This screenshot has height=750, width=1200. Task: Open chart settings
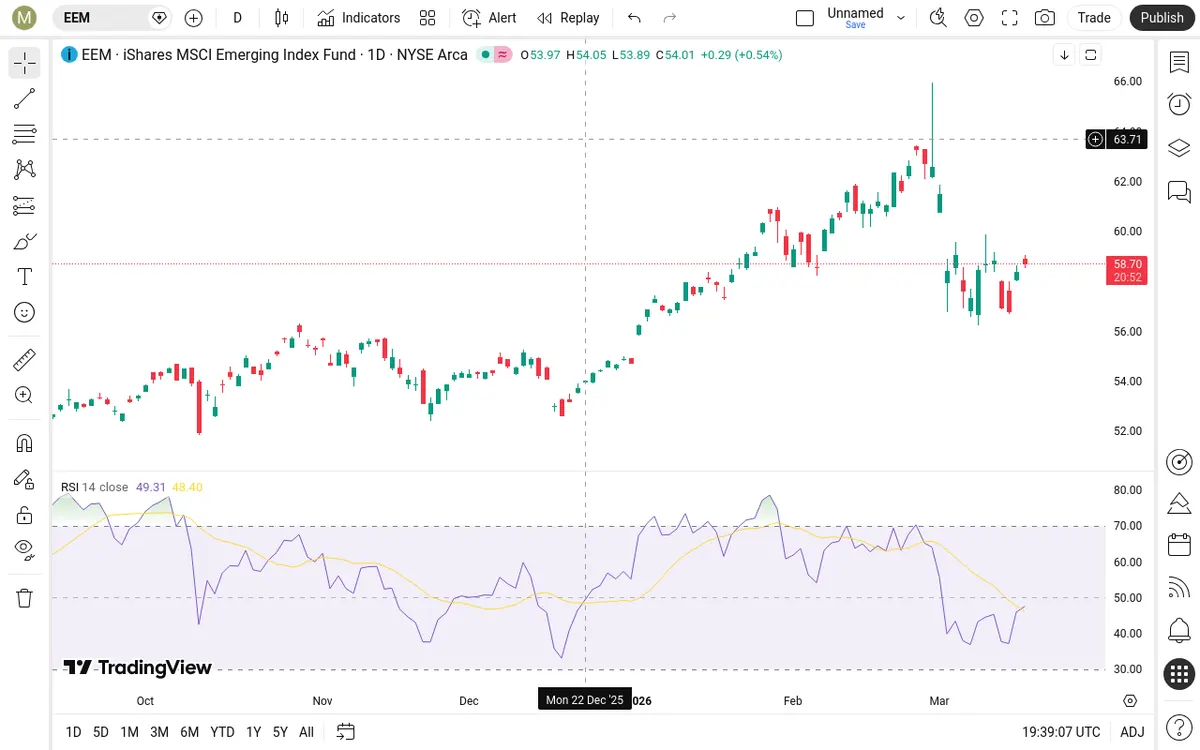coord(973,17)
